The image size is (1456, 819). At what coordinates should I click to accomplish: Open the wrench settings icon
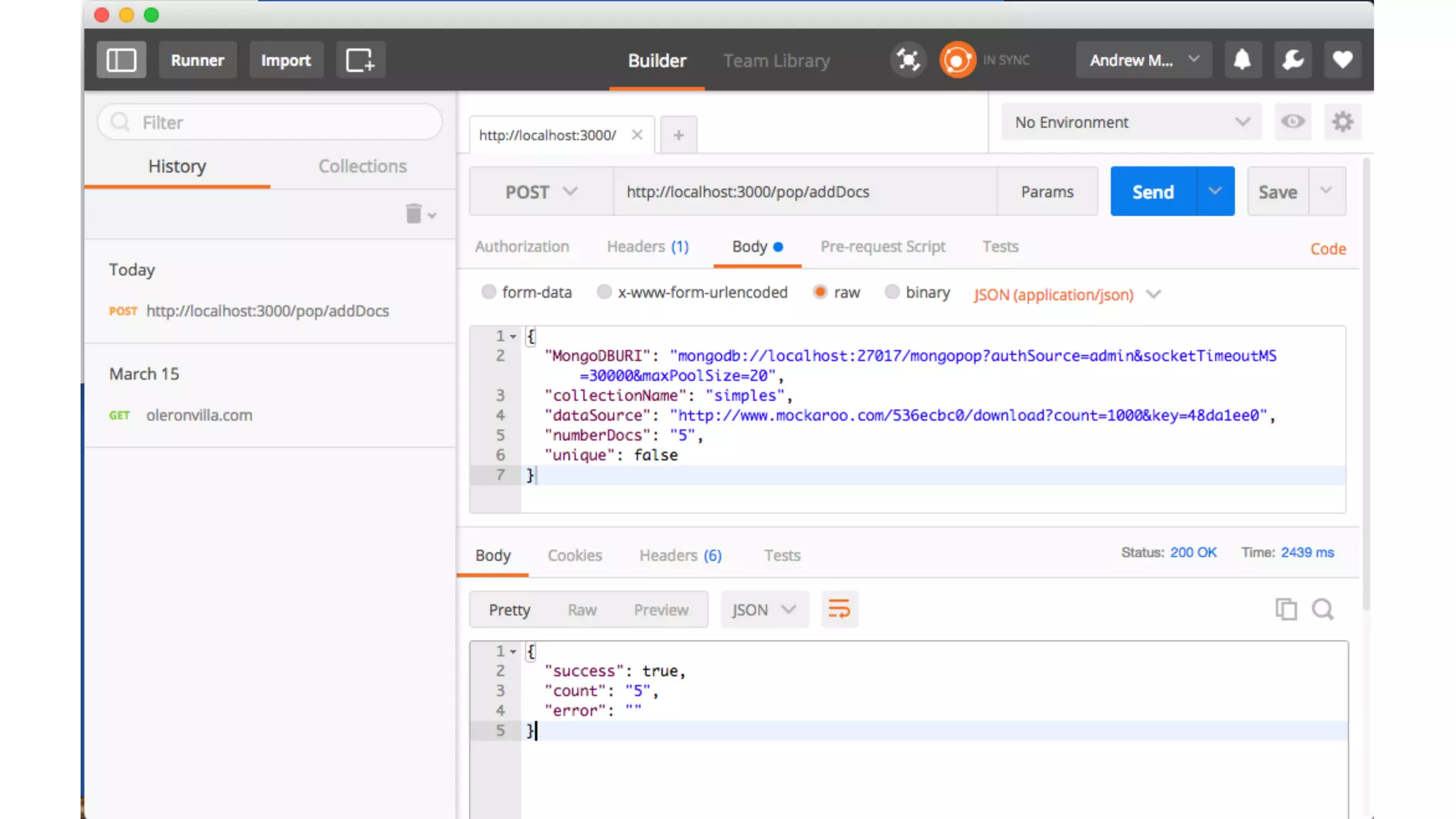click(x=1292, y=60)
